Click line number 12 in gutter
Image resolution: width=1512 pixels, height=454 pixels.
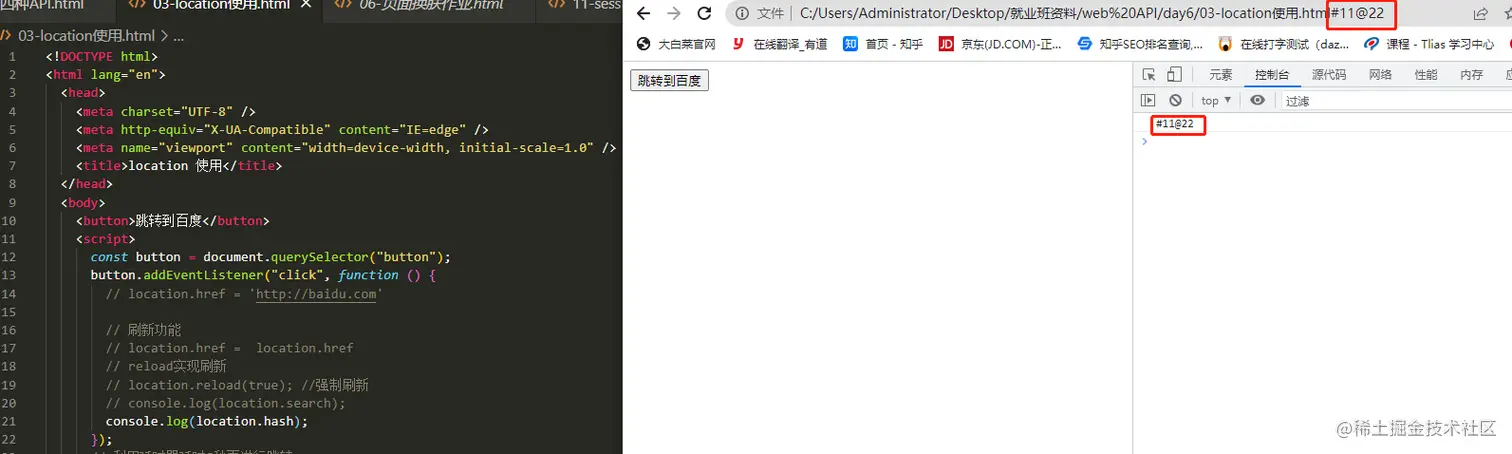point(10,256)
